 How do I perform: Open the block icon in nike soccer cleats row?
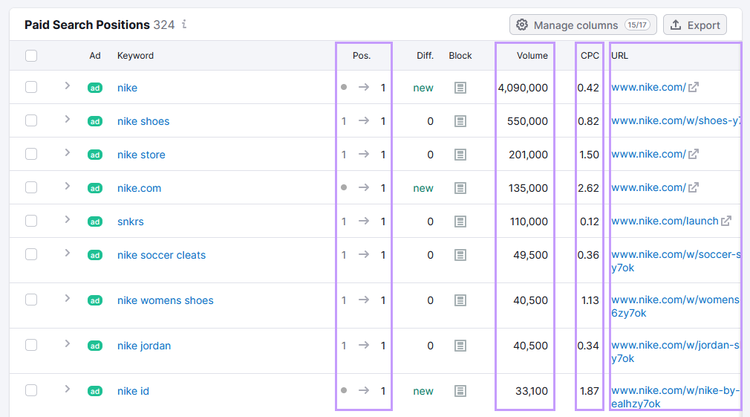(460, 255)
